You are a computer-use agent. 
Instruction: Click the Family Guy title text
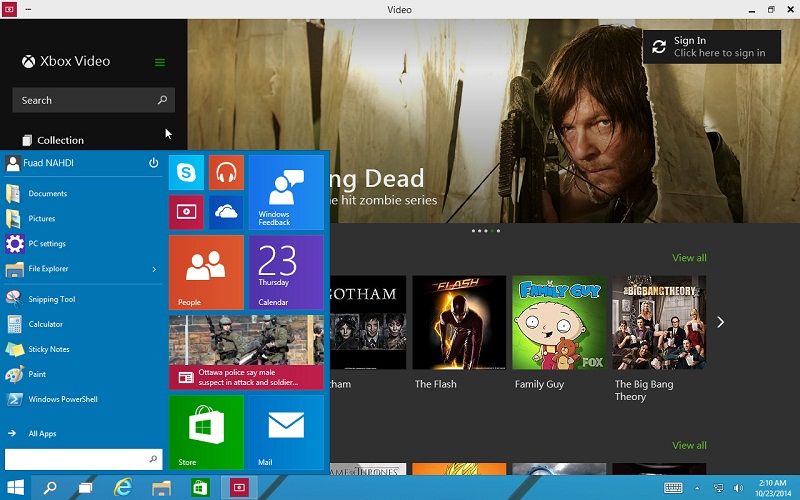(x=539, y=384)
